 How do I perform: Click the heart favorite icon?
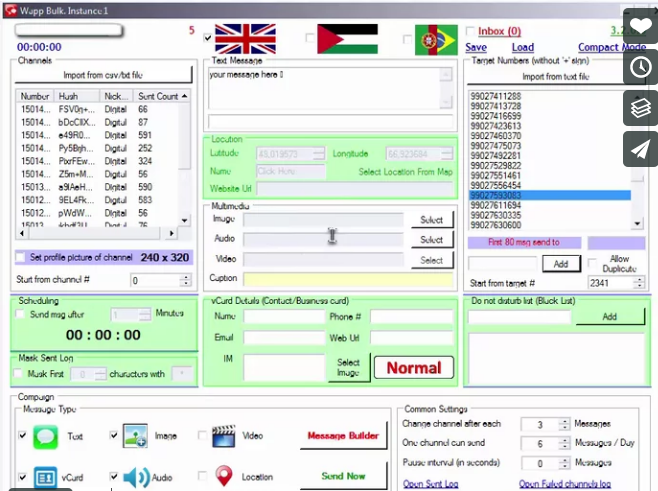[x=640, y=26]
